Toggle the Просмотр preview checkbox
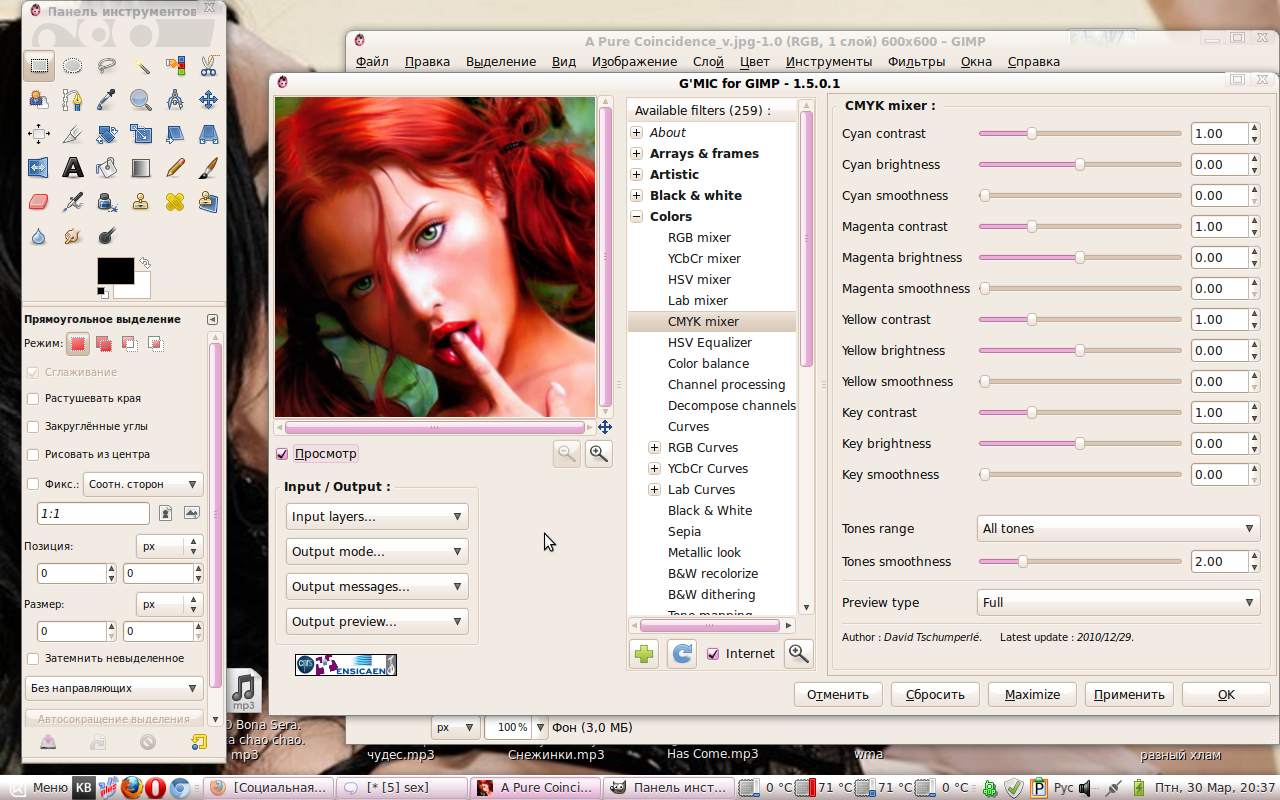 pos(282,454)
